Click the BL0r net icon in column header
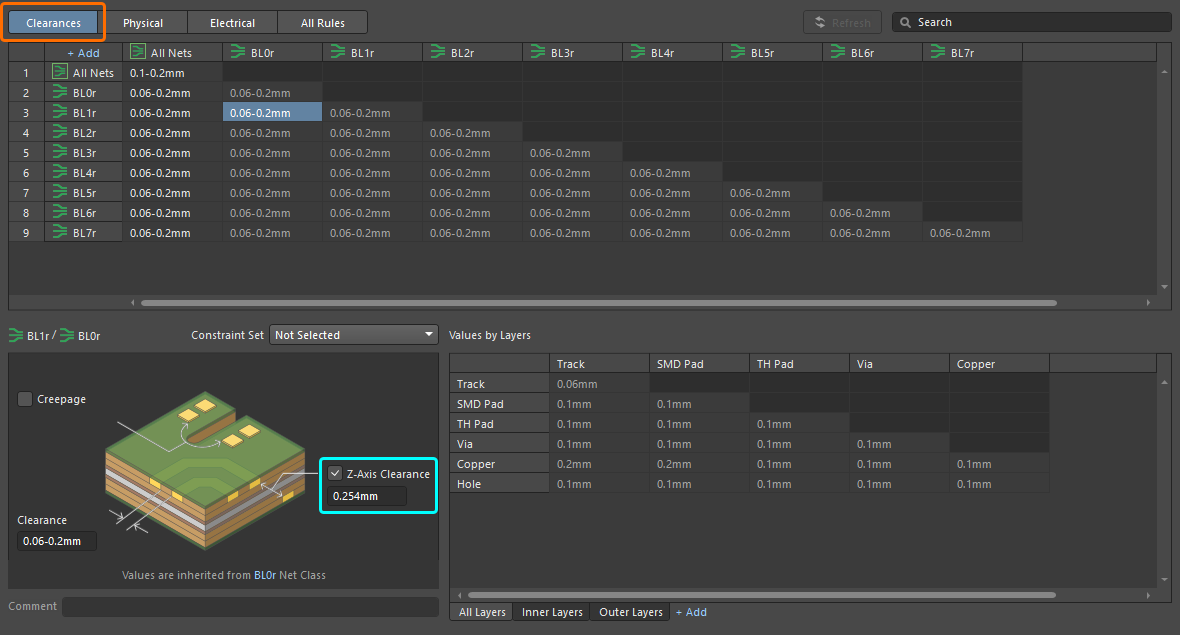1180x635 pixels. [238, 52]
